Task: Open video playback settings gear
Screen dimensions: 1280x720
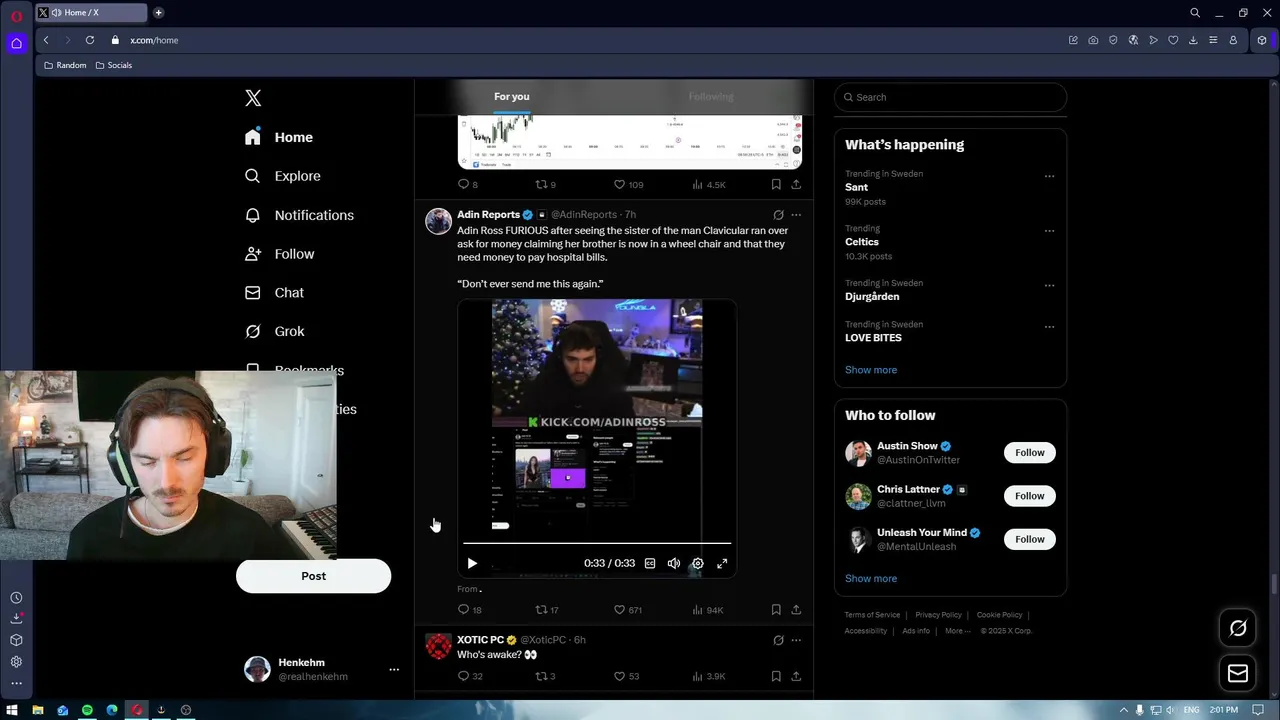Action: point(698,563)
